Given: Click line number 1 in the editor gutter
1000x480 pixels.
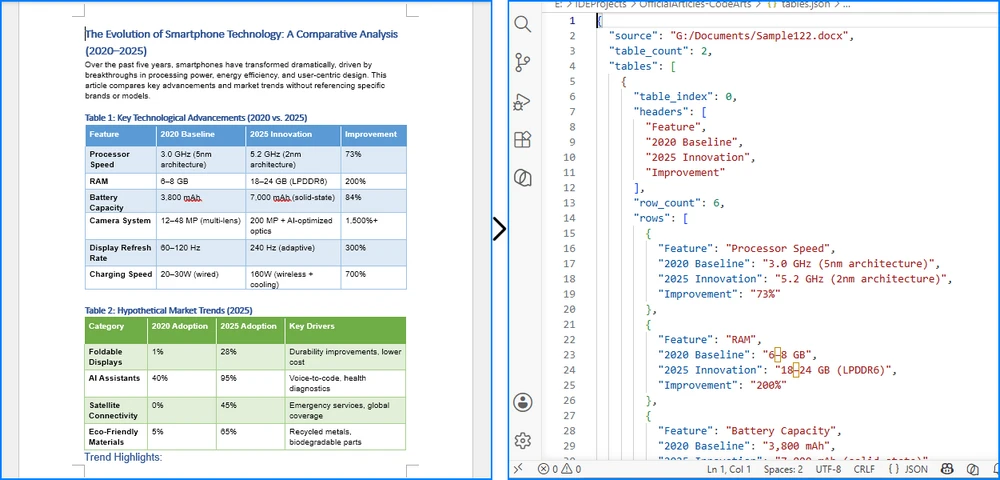Looking at the screenshot, I should point(572,20).
